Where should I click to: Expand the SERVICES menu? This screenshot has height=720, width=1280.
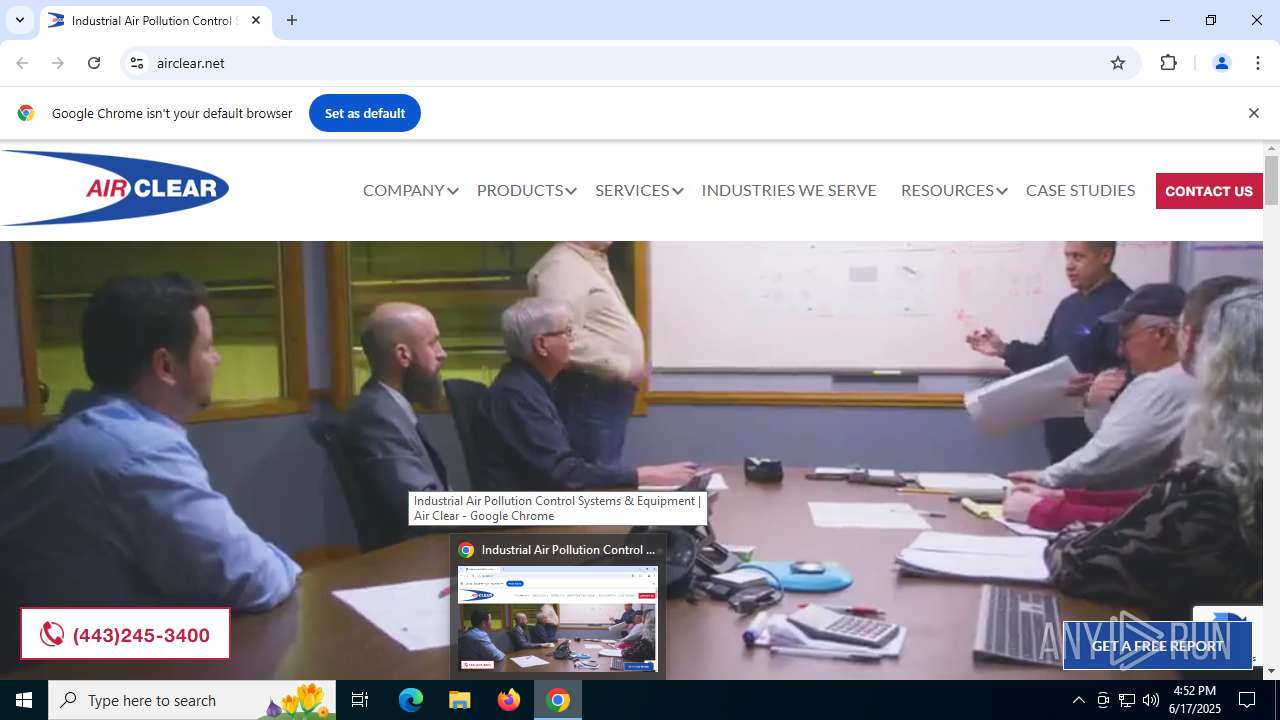tap(639, 190)
